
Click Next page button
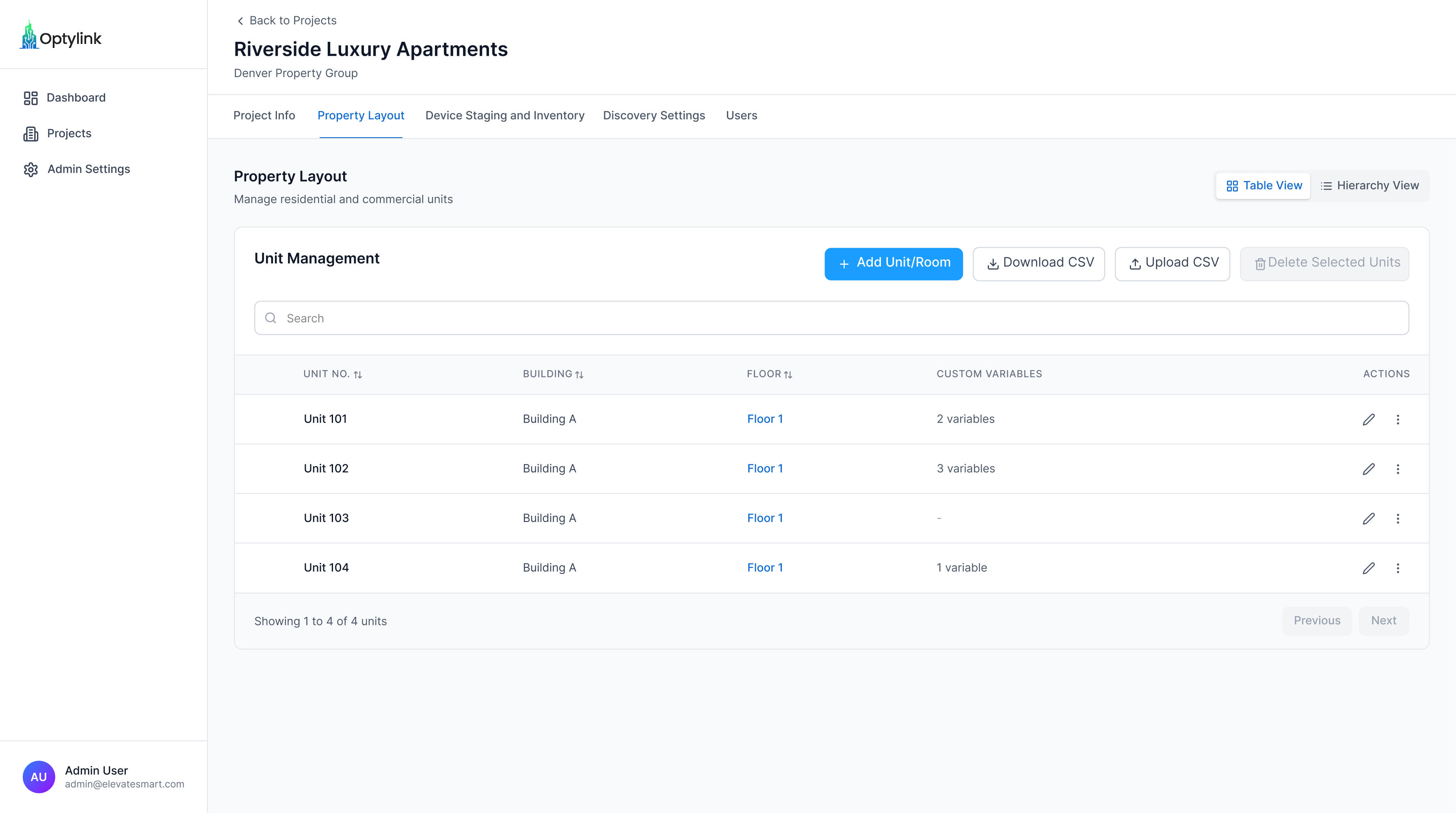click(1384, 621)
